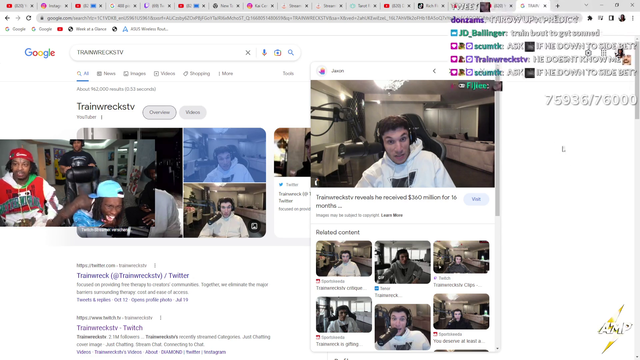This screenshot has width=640, height=360.
Task: Select the Overview chip
Action: coord(159,112)
